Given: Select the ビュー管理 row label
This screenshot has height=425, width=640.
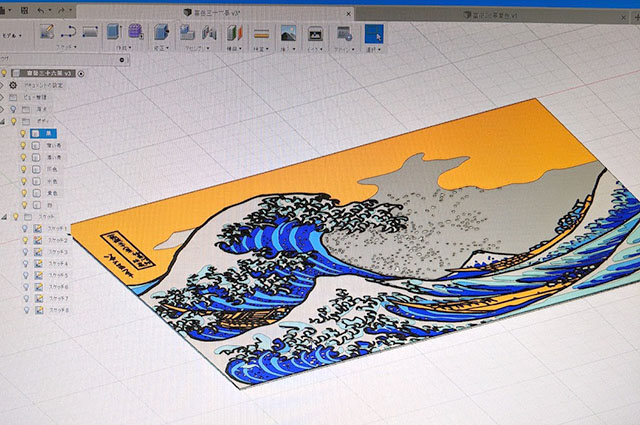Looking at the screenshot, I should pos(35,97).
